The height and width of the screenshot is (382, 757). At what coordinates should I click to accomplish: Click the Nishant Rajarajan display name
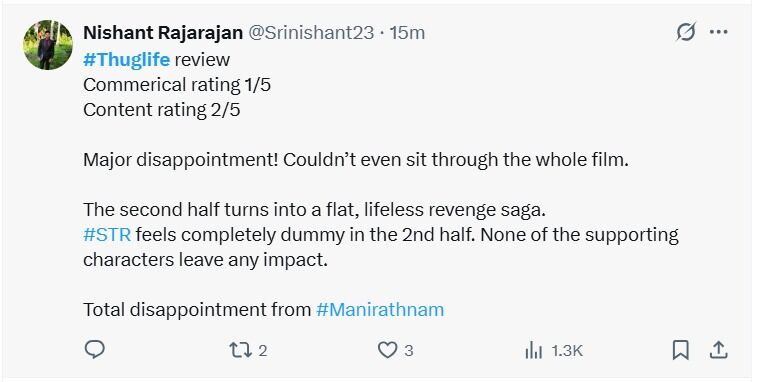(x=163, y=32)
